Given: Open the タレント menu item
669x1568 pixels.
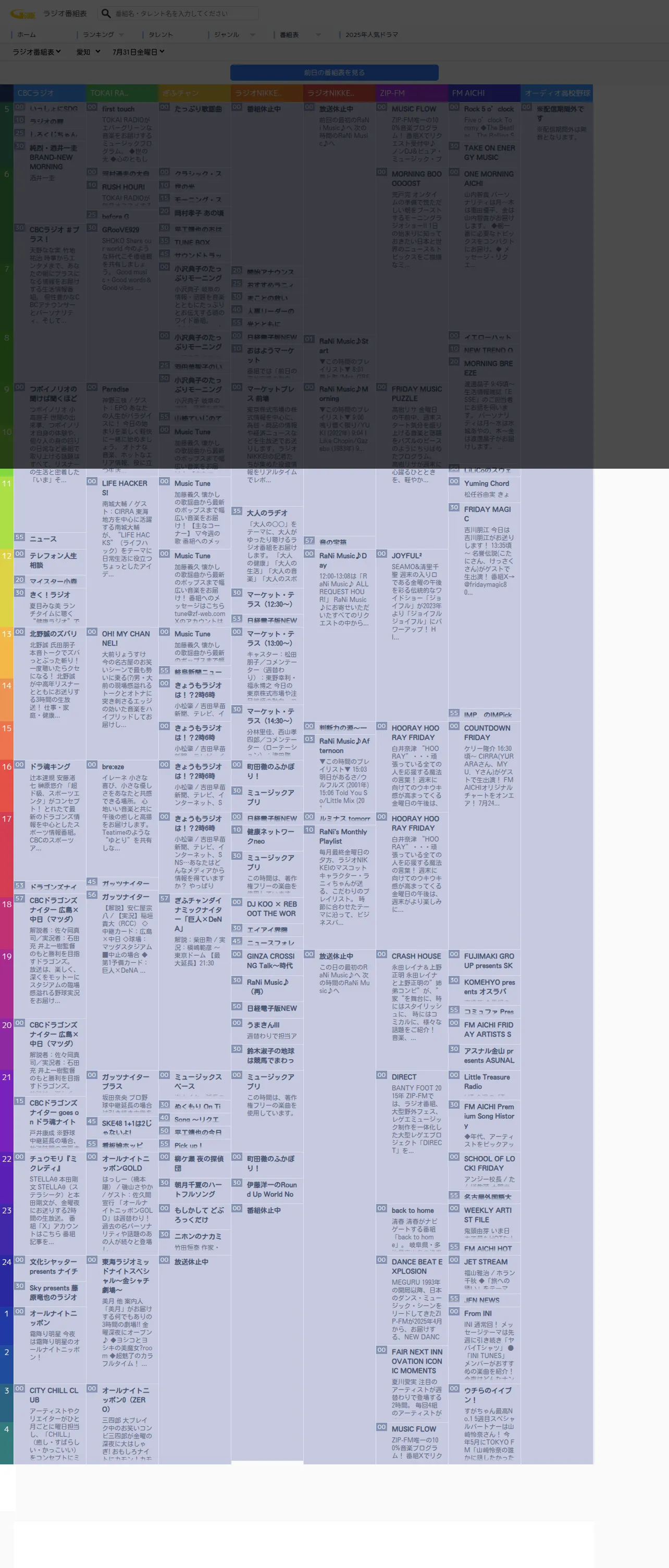Looking at the screenshot, I should [x=160, y=35].
